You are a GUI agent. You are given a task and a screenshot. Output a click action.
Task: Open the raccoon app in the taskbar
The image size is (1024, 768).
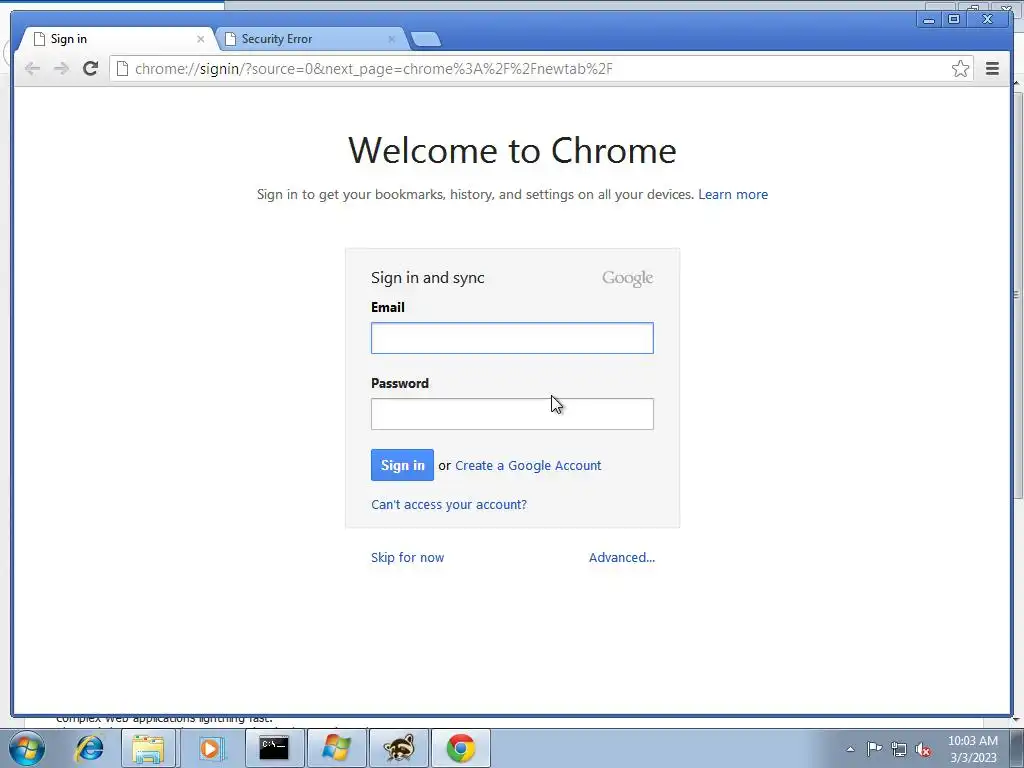(x=398, y=748)
